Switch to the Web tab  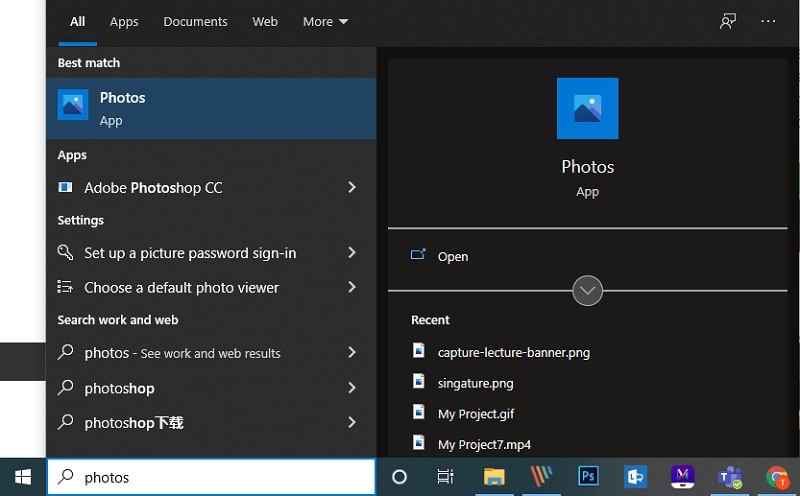click(265, 21)
